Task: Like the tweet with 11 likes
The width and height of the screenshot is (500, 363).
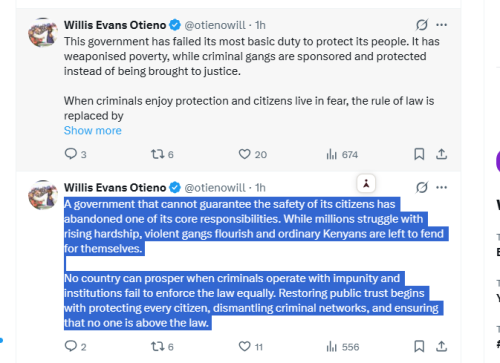Action: (x=251, y=347)
